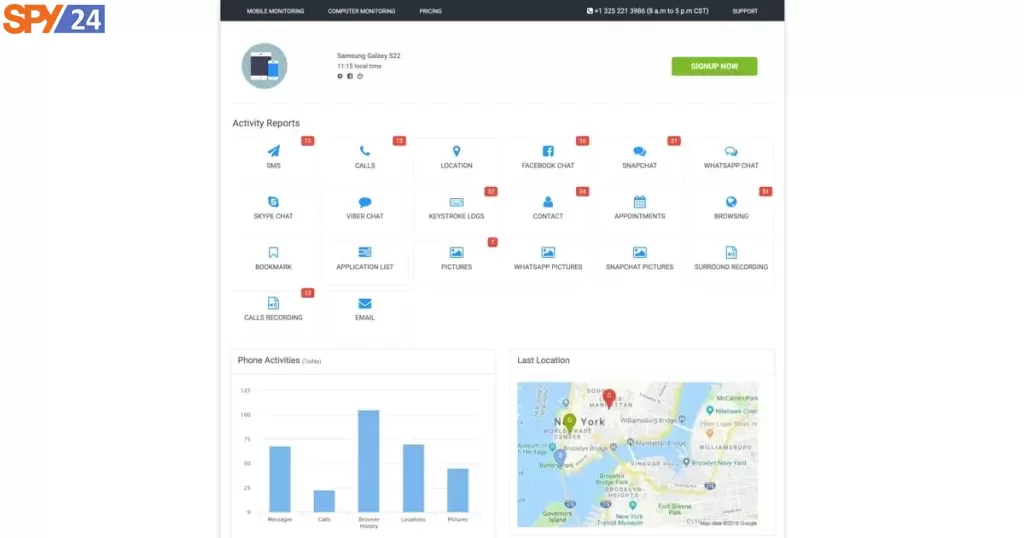Open the Surround Recording report
This screenshot has height=538, width=1024.
click(x=731, y=259)
